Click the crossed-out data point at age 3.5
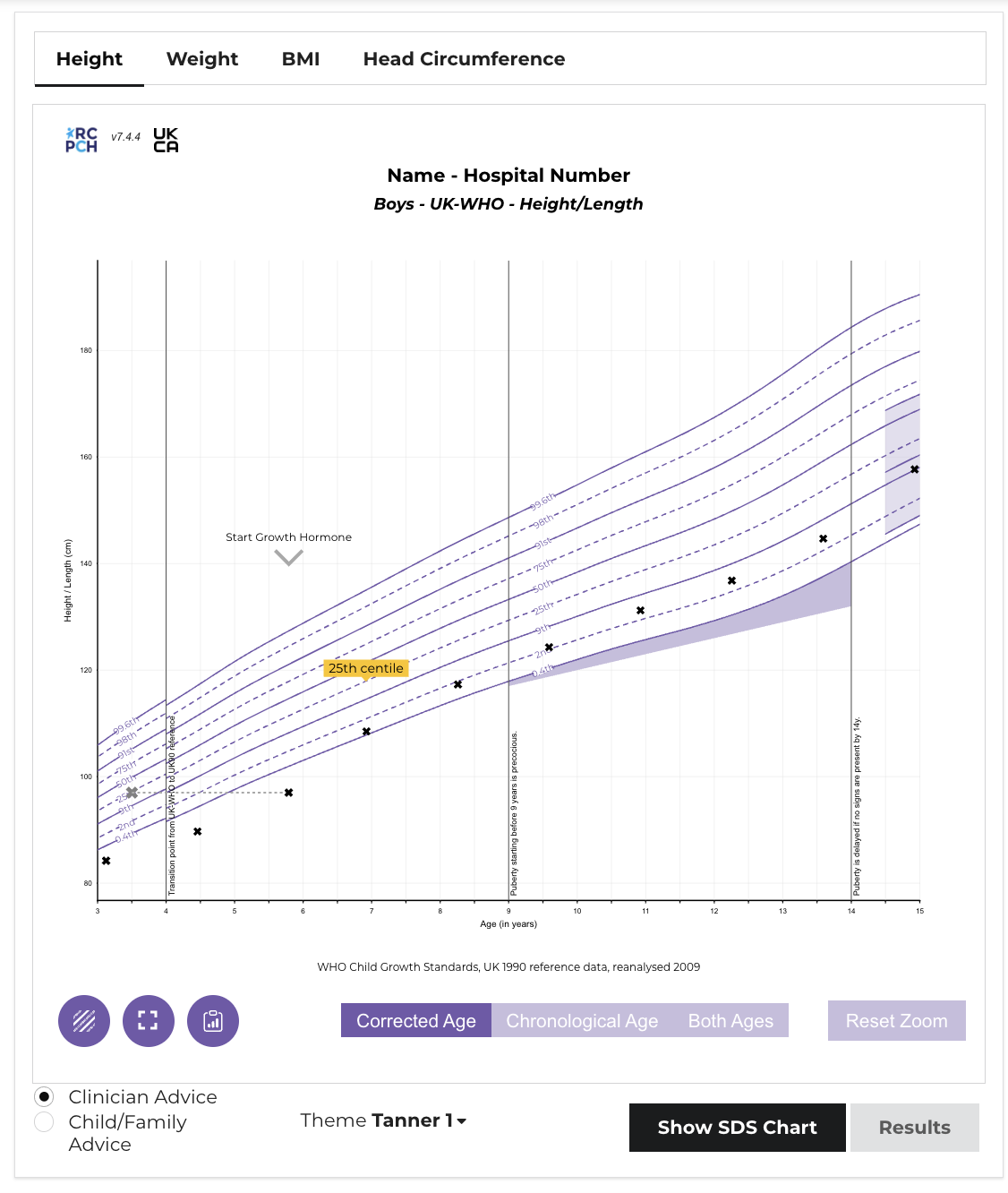 point(132,792)
